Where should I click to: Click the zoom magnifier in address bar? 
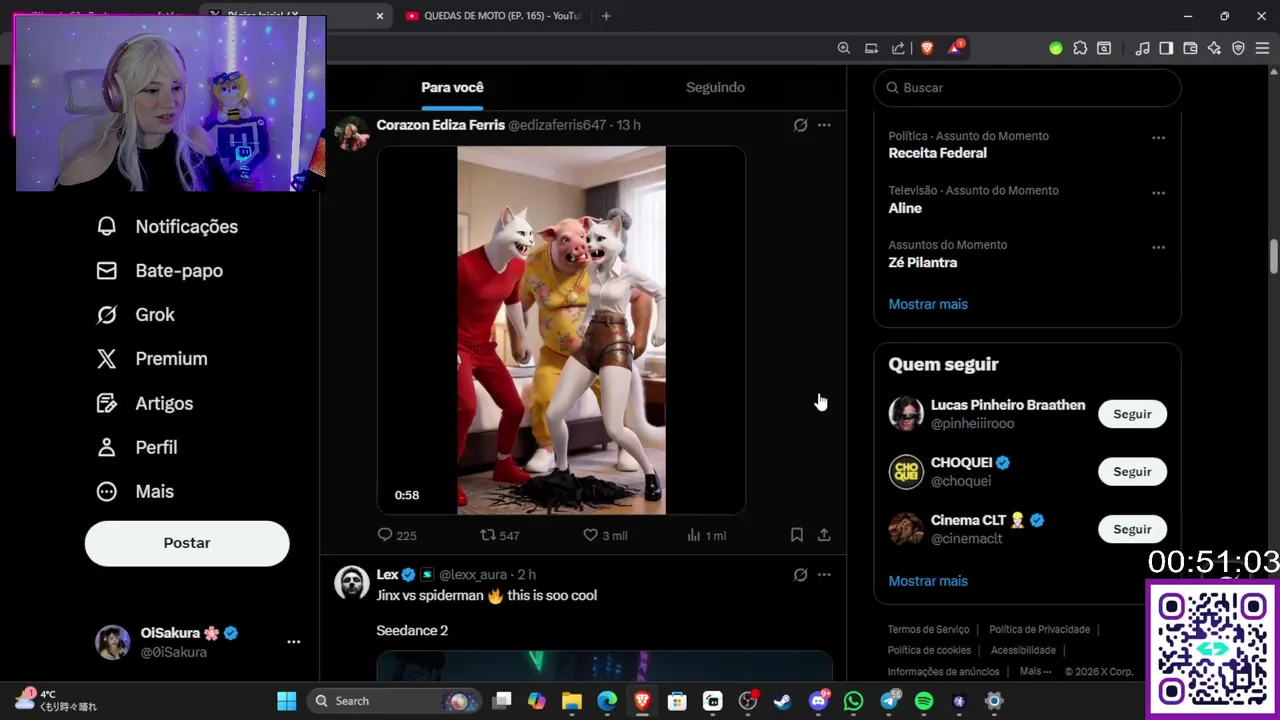click(844, 48)
